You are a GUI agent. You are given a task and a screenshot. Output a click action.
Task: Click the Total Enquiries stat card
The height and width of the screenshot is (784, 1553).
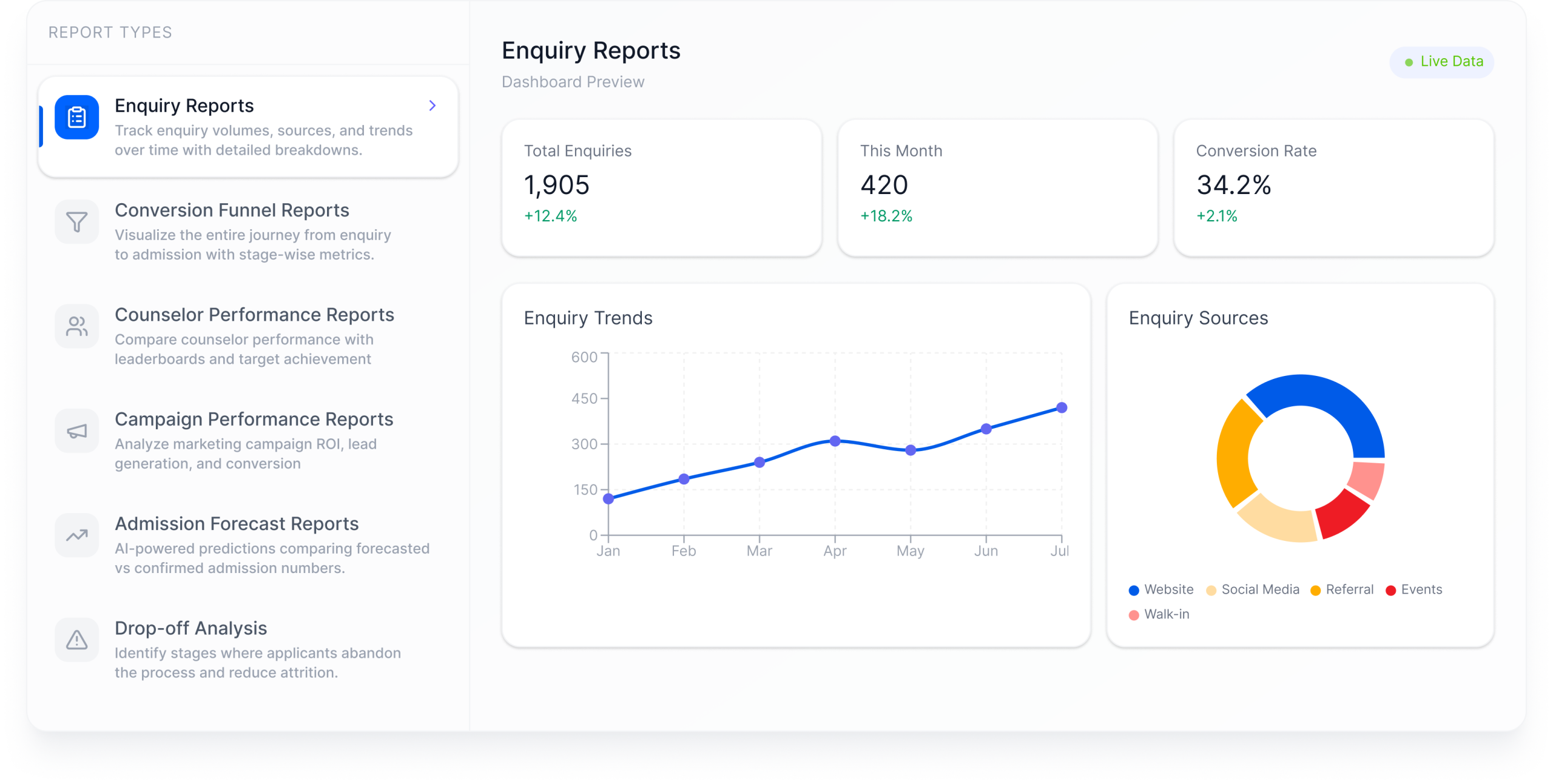(661, 188)
